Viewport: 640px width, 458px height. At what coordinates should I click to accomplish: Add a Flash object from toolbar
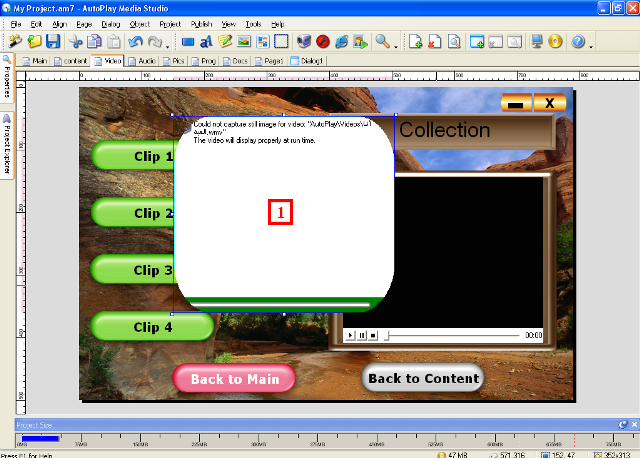pos(322,42)
